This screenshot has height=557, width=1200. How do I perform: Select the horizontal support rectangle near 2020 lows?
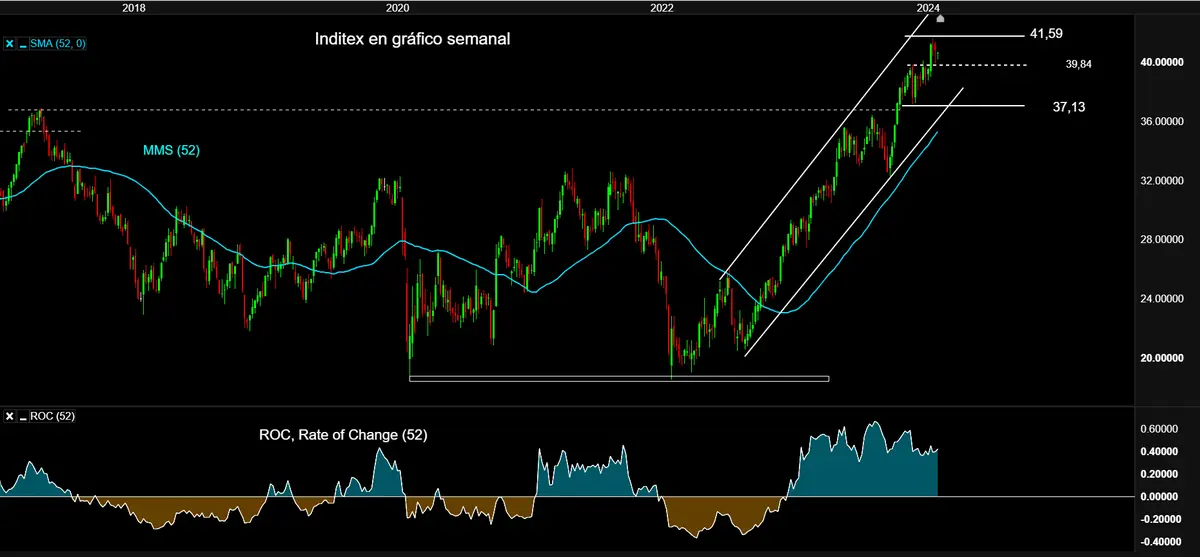click(619, 378)
